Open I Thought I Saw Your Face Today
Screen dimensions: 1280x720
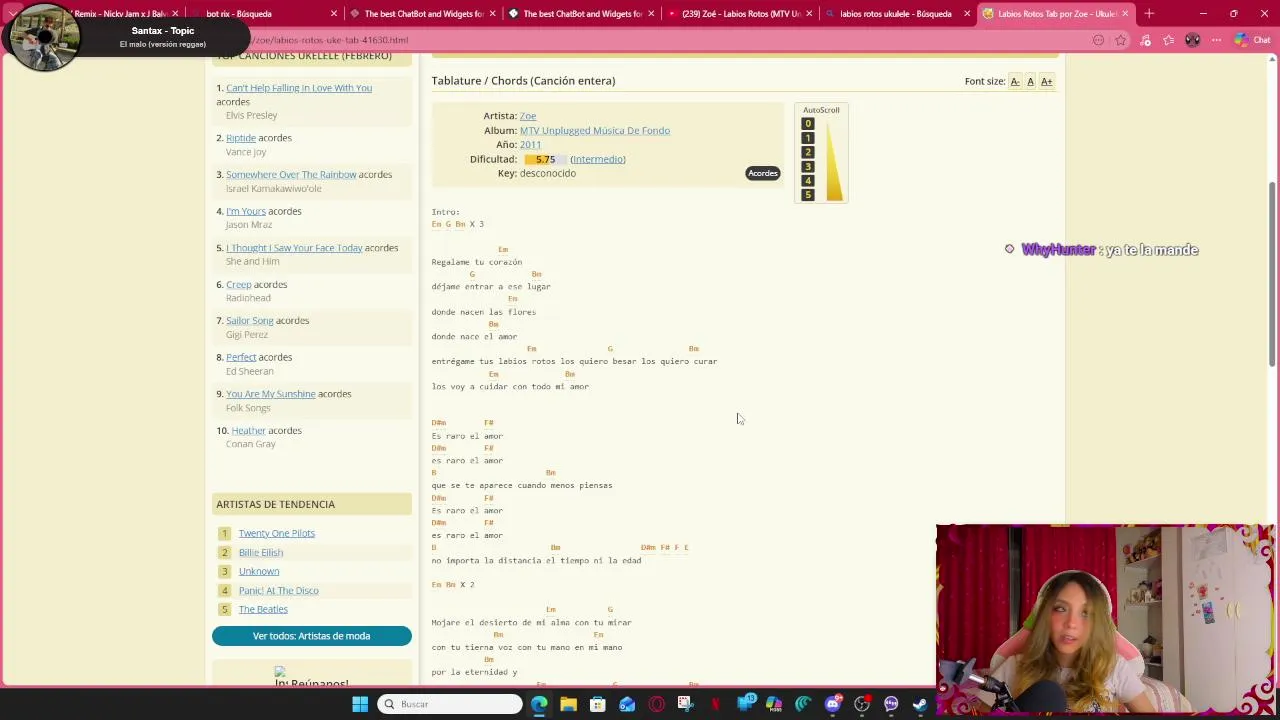pyautogui.click(x=294, y=248)
